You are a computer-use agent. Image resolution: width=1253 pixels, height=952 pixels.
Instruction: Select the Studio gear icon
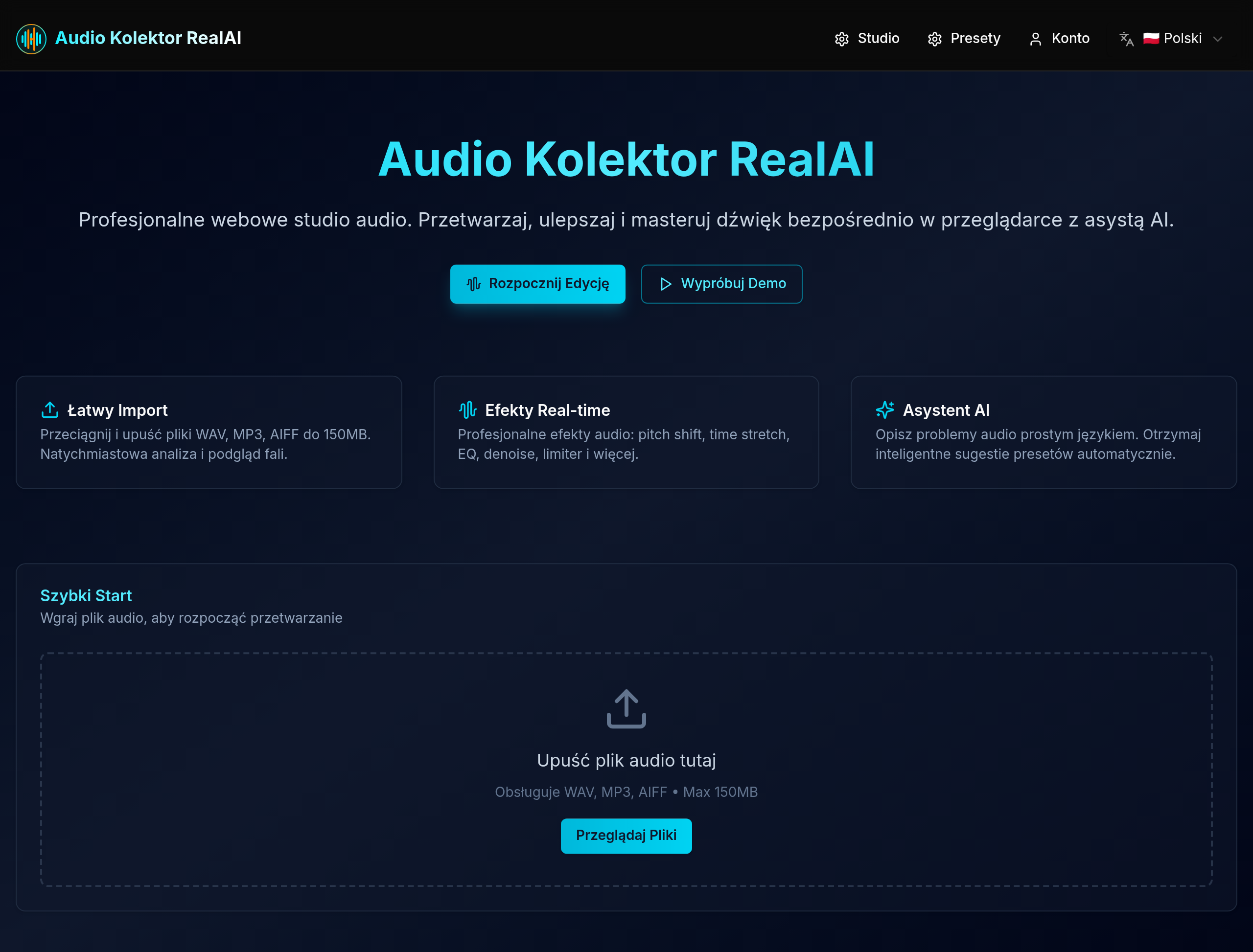coord(842,39)
